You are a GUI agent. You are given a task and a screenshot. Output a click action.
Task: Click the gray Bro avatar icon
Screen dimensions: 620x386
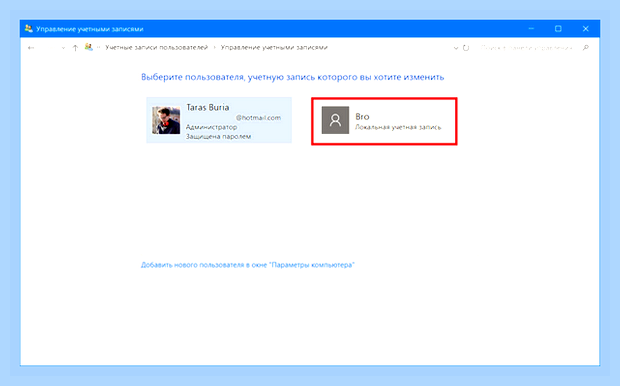(335, 120)
